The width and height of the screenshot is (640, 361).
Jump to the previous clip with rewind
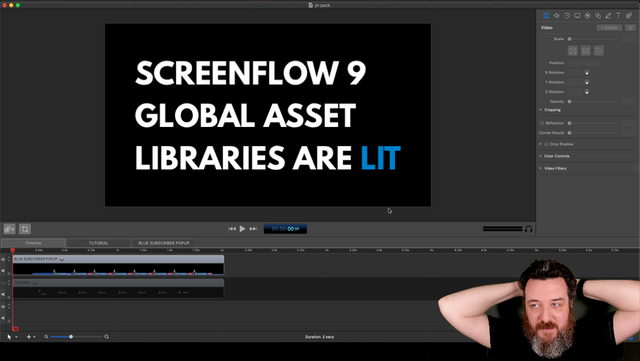[232, 229]
